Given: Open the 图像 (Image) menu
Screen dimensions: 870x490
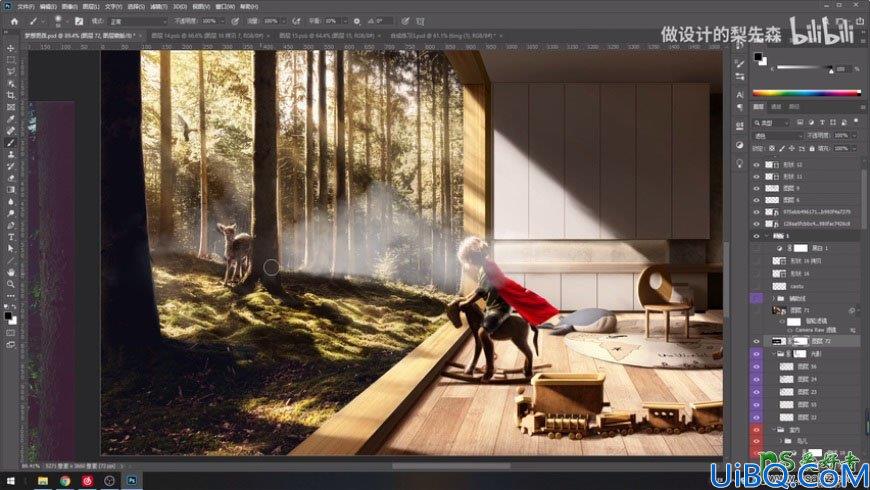Looking at the screenshot, I should (69, 7).
